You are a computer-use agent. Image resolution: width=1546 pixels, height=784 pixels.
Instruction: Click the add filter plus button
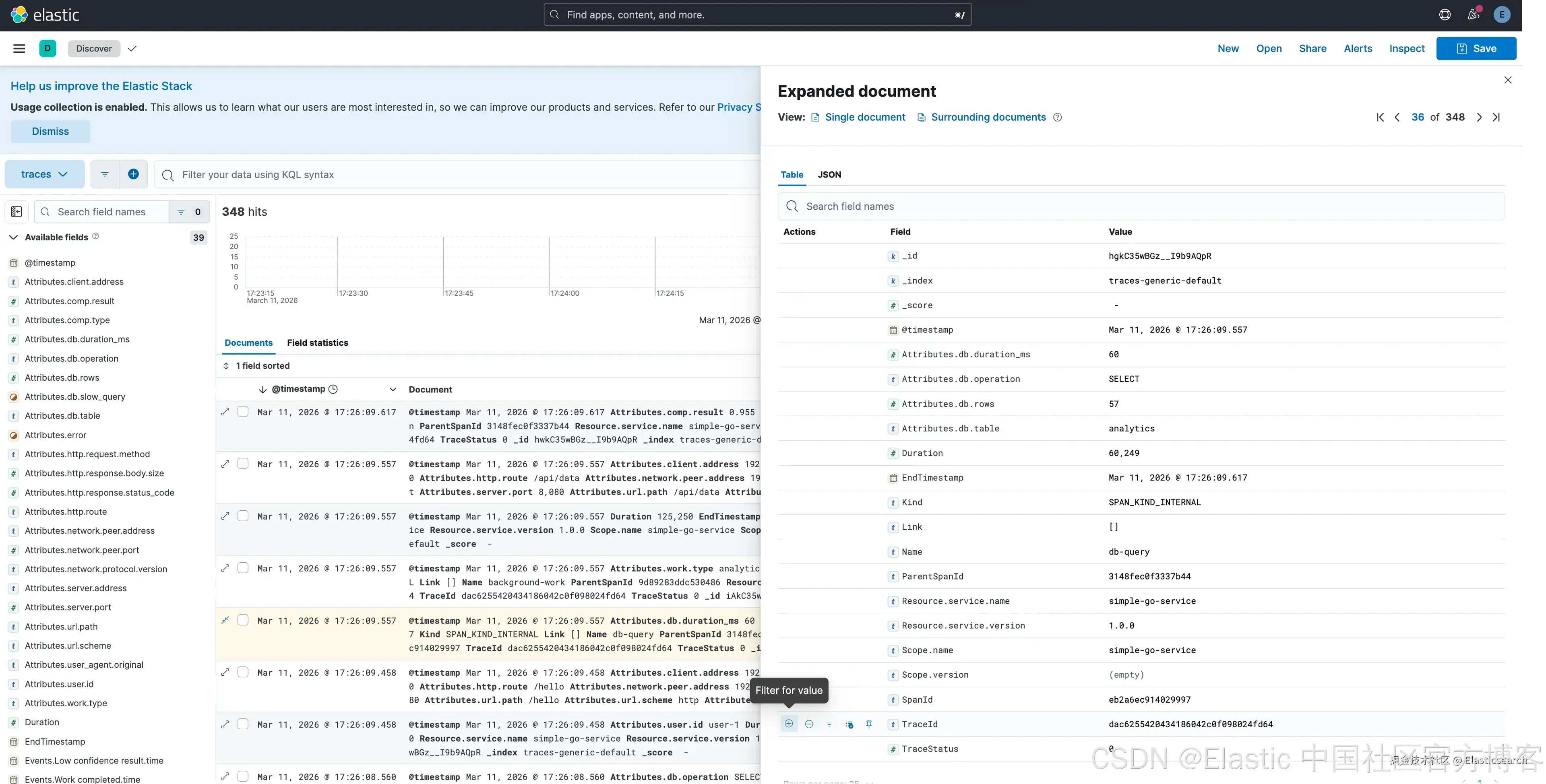pos(133,174)
